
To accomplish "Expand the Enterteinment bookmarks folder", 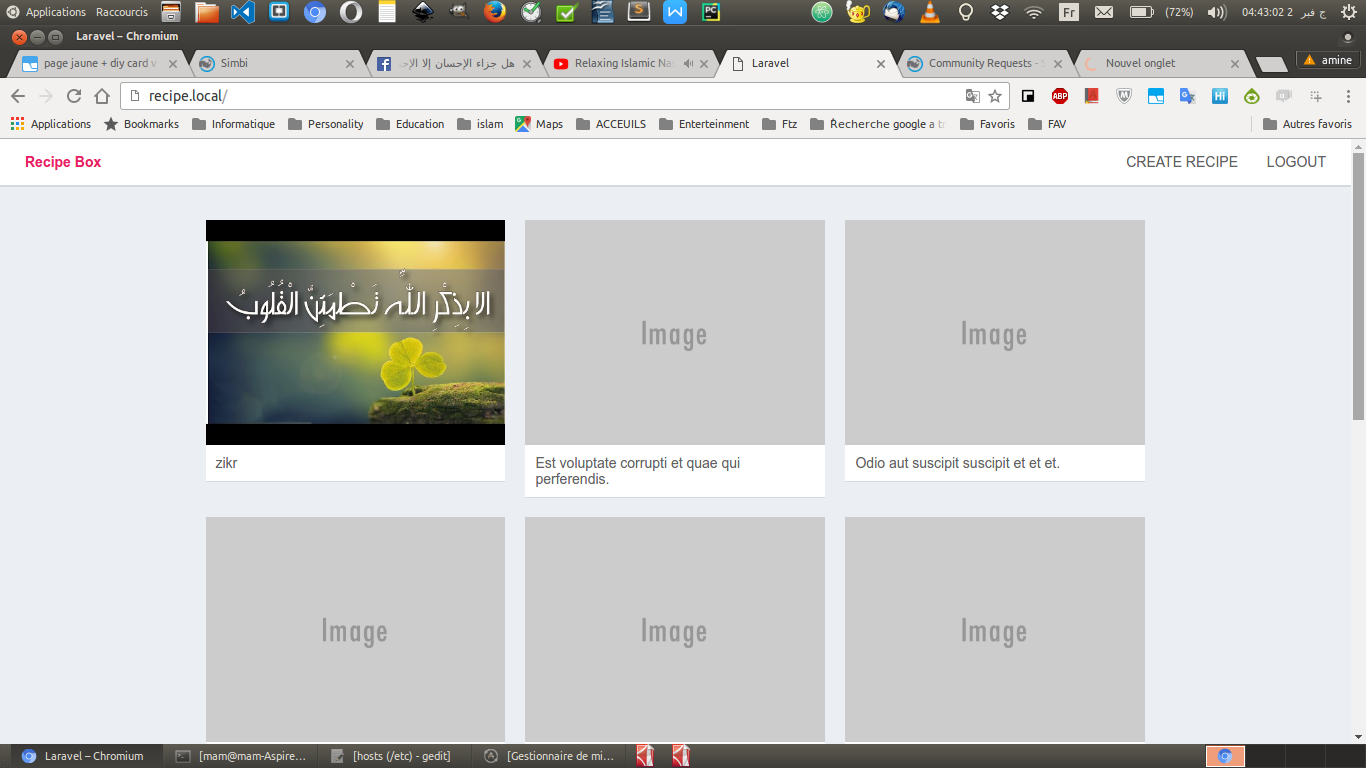I will (704, 124).
